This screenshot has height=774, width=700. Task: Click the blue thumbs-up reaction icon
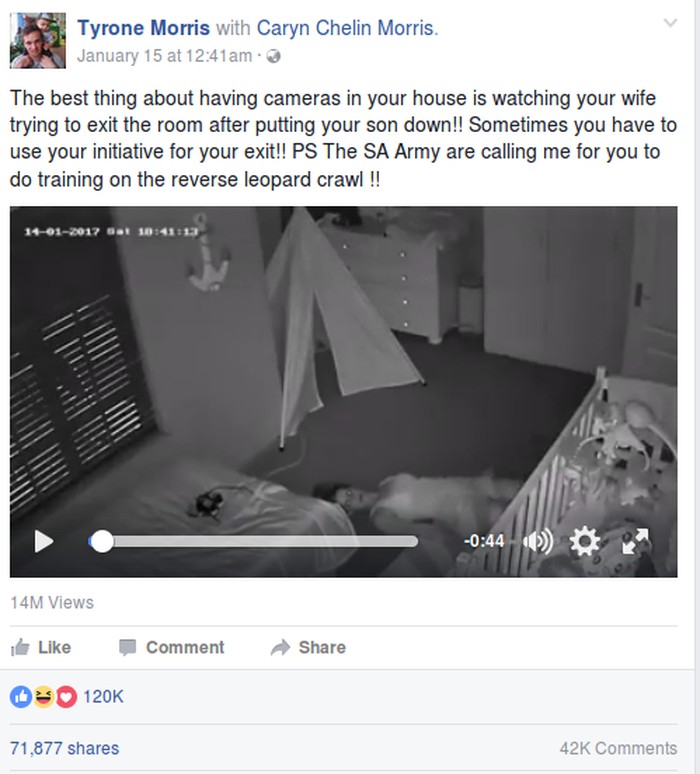(21, 697)
